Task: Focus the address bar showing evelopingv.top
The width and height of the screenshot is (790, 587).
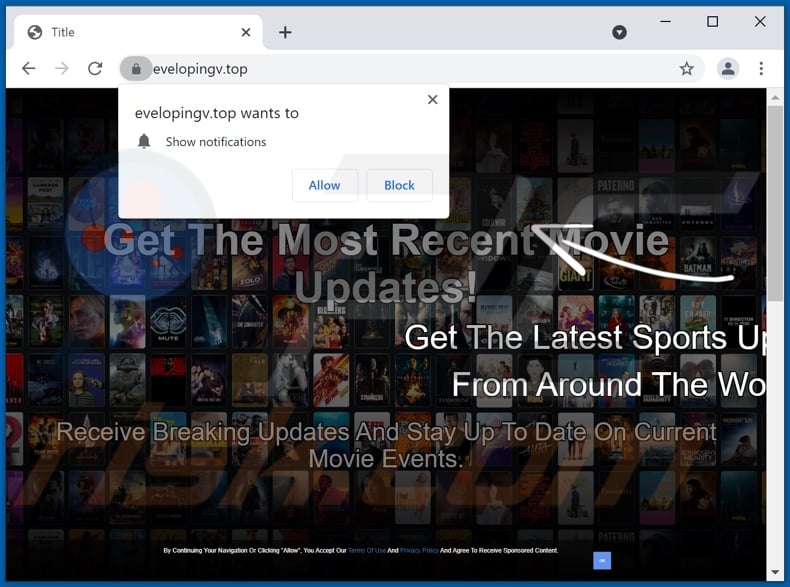Action: (x=411, y=69)
